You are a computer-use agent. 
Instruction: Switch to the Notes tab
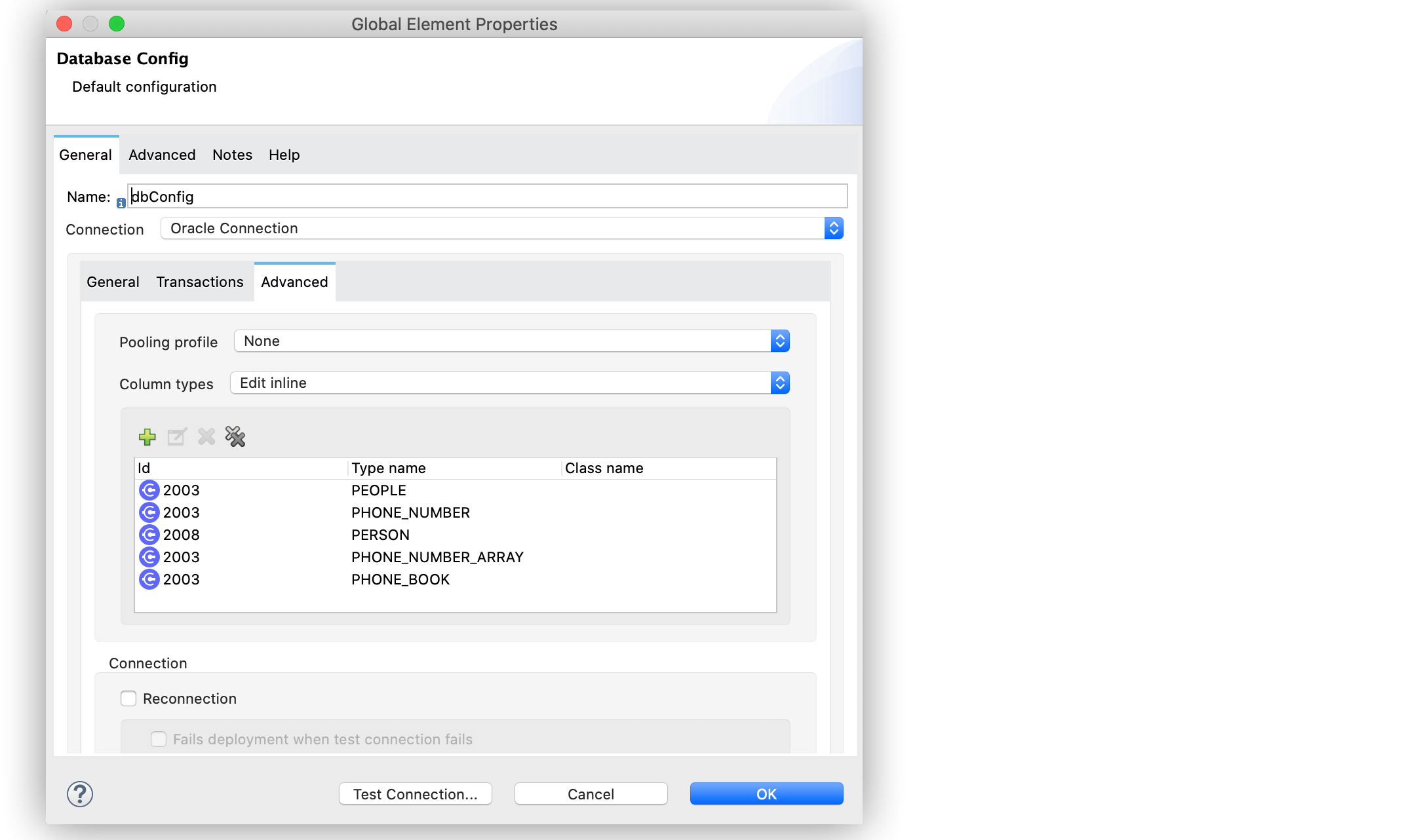pyautogui.click(x=232, y=155)
